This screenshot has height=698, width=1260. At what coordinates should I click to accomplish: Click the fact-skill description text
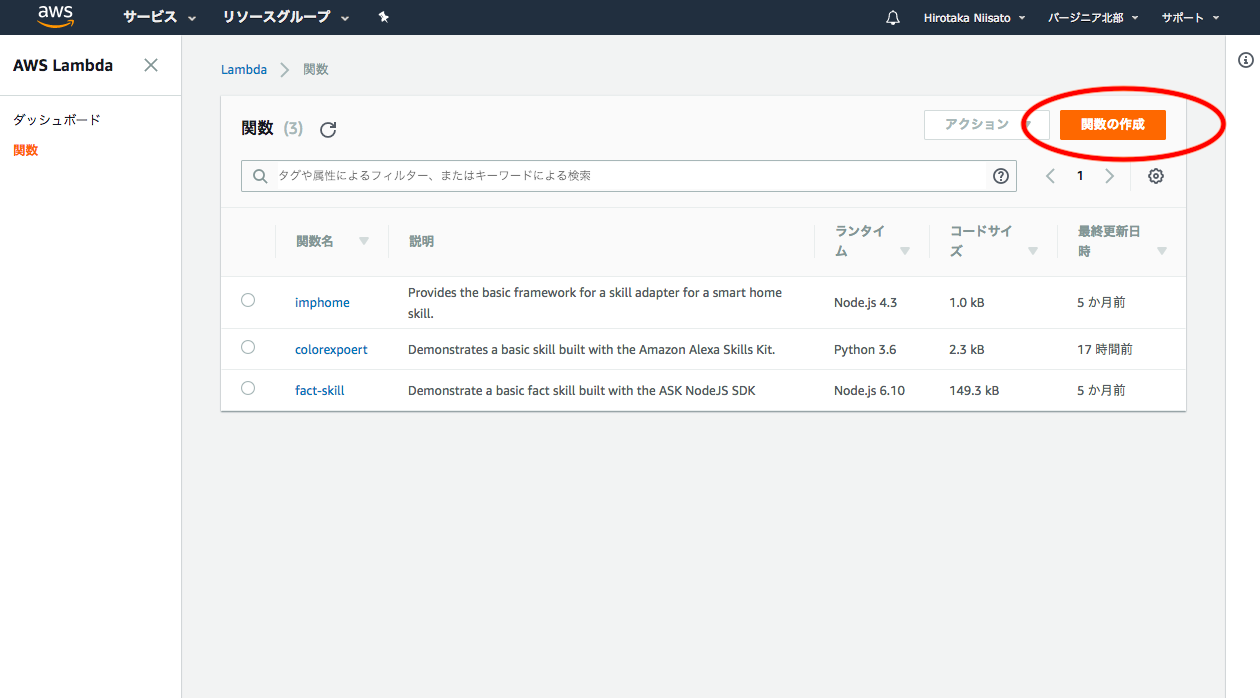coord(582,390)
